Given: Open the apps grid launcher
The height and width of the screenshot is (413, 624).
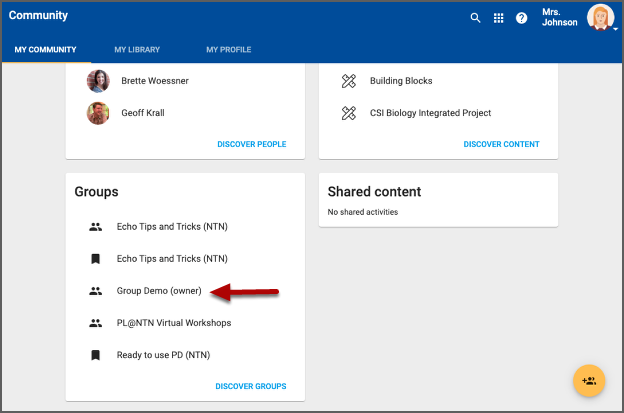Looking at the screenshot, I should (499, 18).
